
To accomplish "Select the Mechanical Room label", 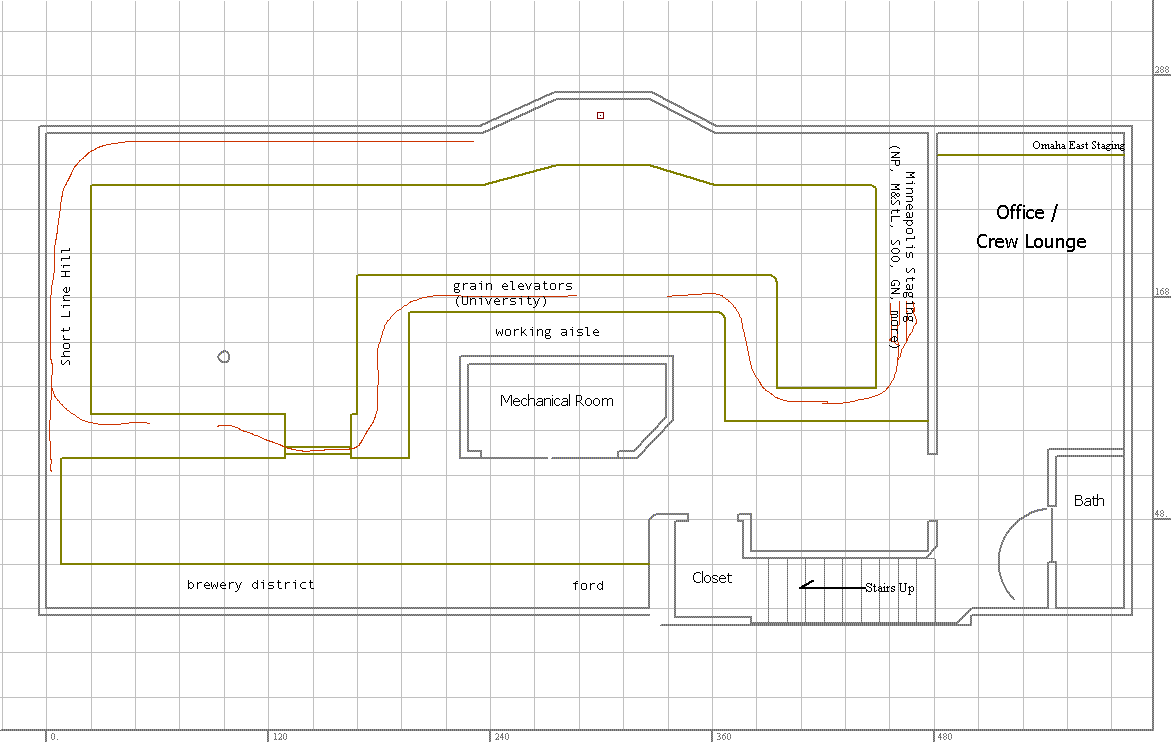I will [557, 400].
